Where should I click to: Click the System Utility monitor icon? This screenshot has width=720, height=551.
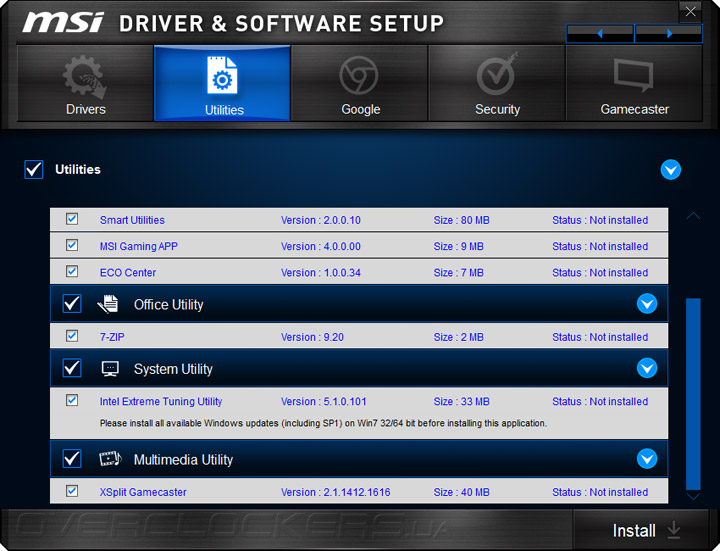pyautogui.click(x=110, y=369)
